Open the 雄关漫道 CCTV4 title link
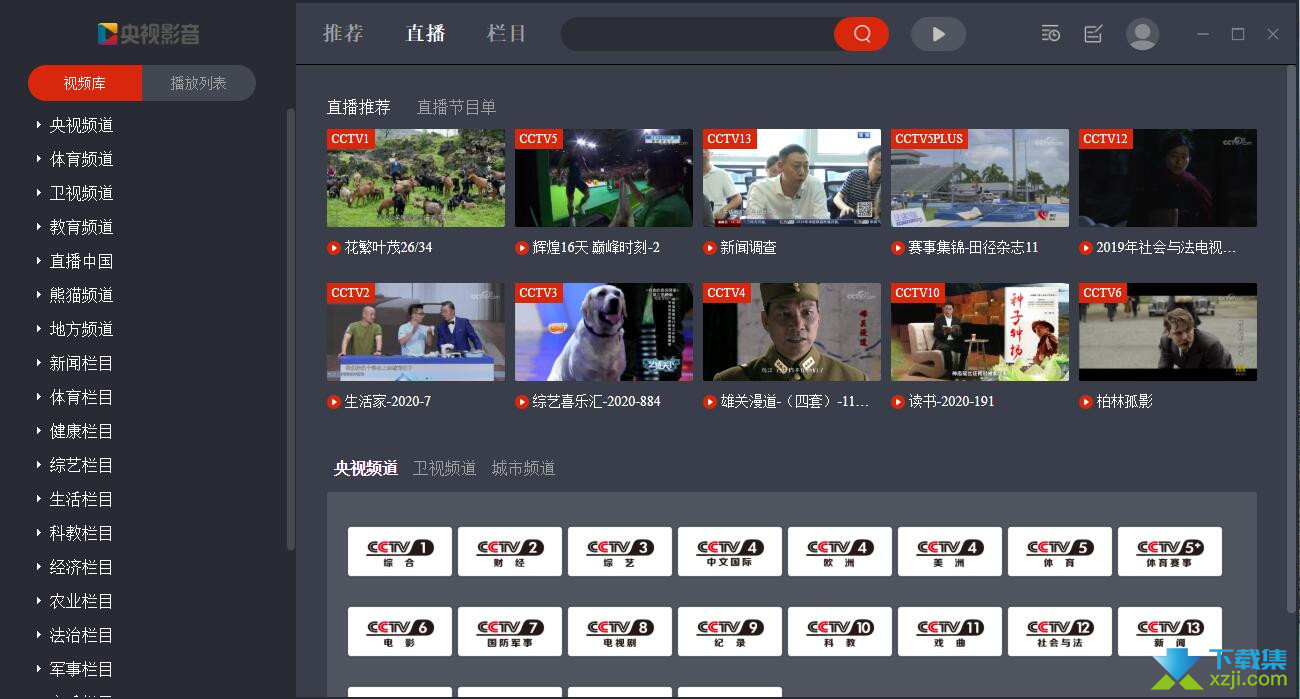The height and width of the screenshot is (699, 1300). point(795,401)
